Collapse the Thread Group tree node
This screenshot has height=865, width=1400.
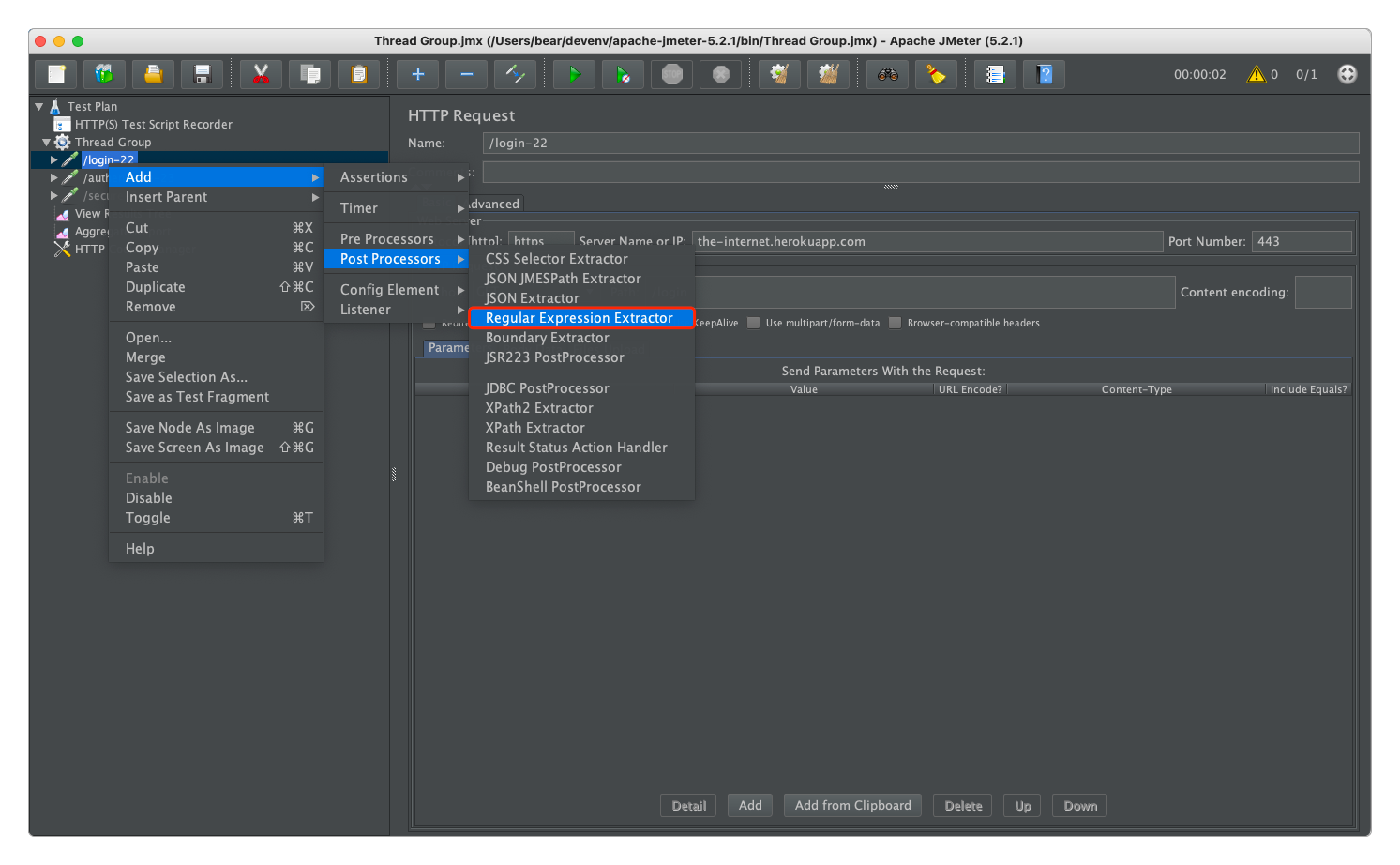coord(47,143)
